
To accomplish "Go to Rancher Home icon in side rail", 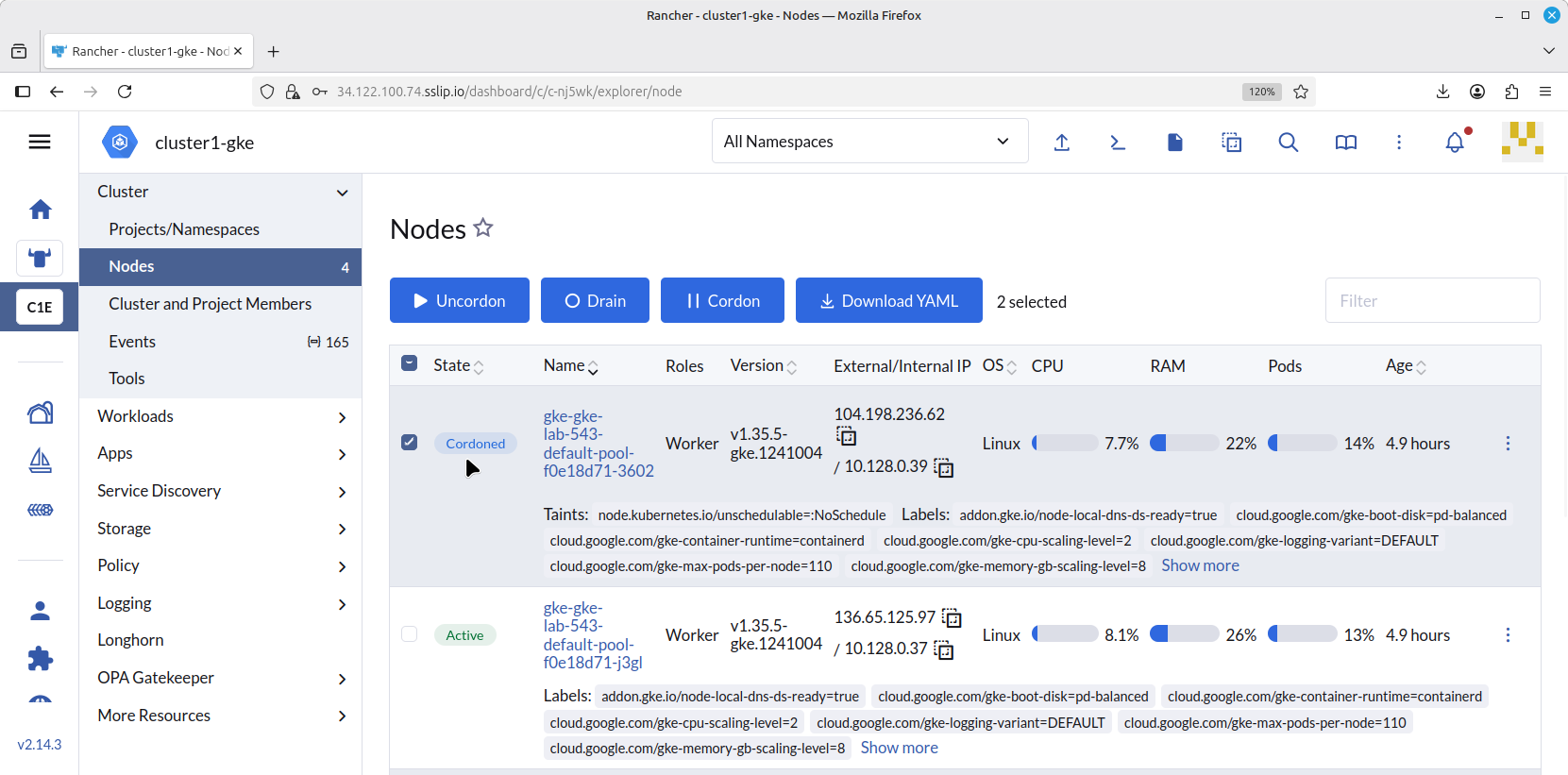I will point(40,210).
